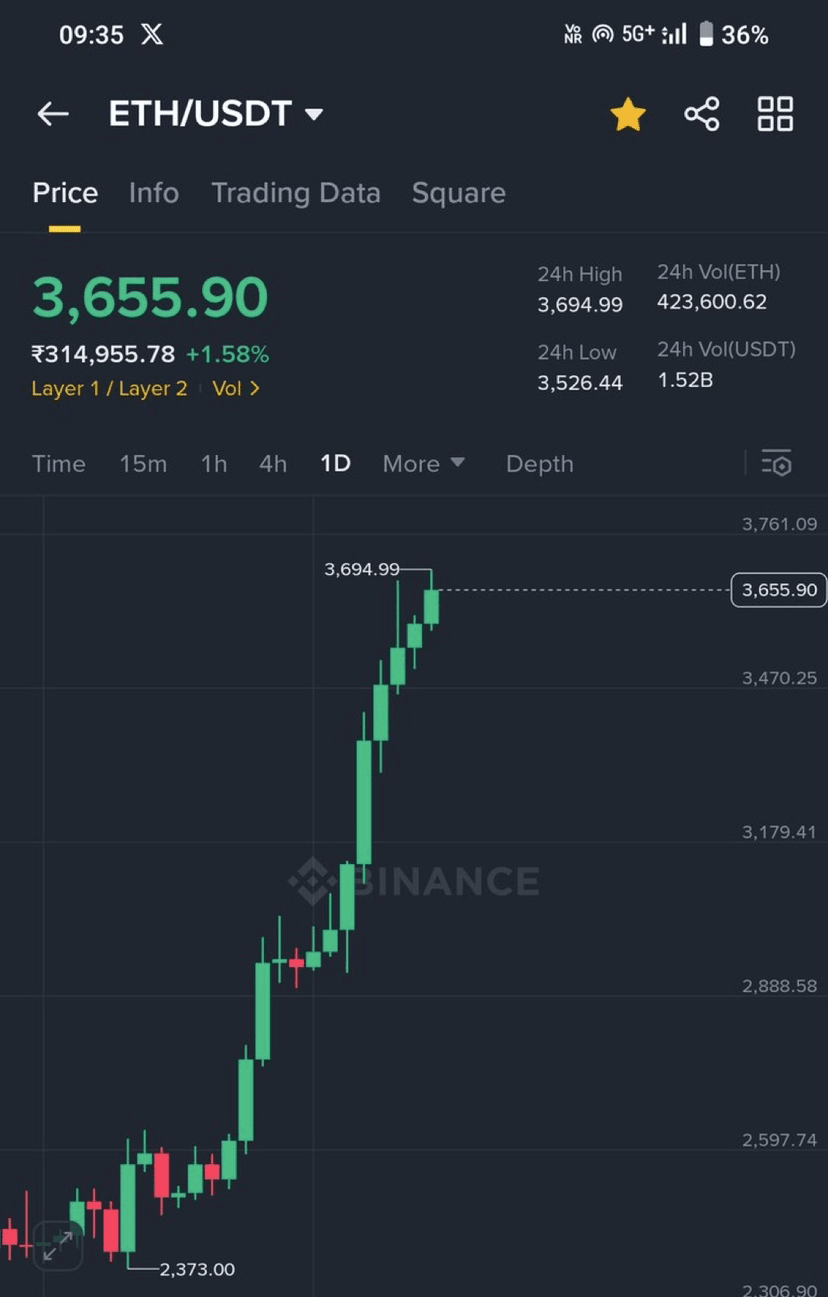Show the Depth chart
The width and height of the screenshot is (828, 1297).
[540, 464]
